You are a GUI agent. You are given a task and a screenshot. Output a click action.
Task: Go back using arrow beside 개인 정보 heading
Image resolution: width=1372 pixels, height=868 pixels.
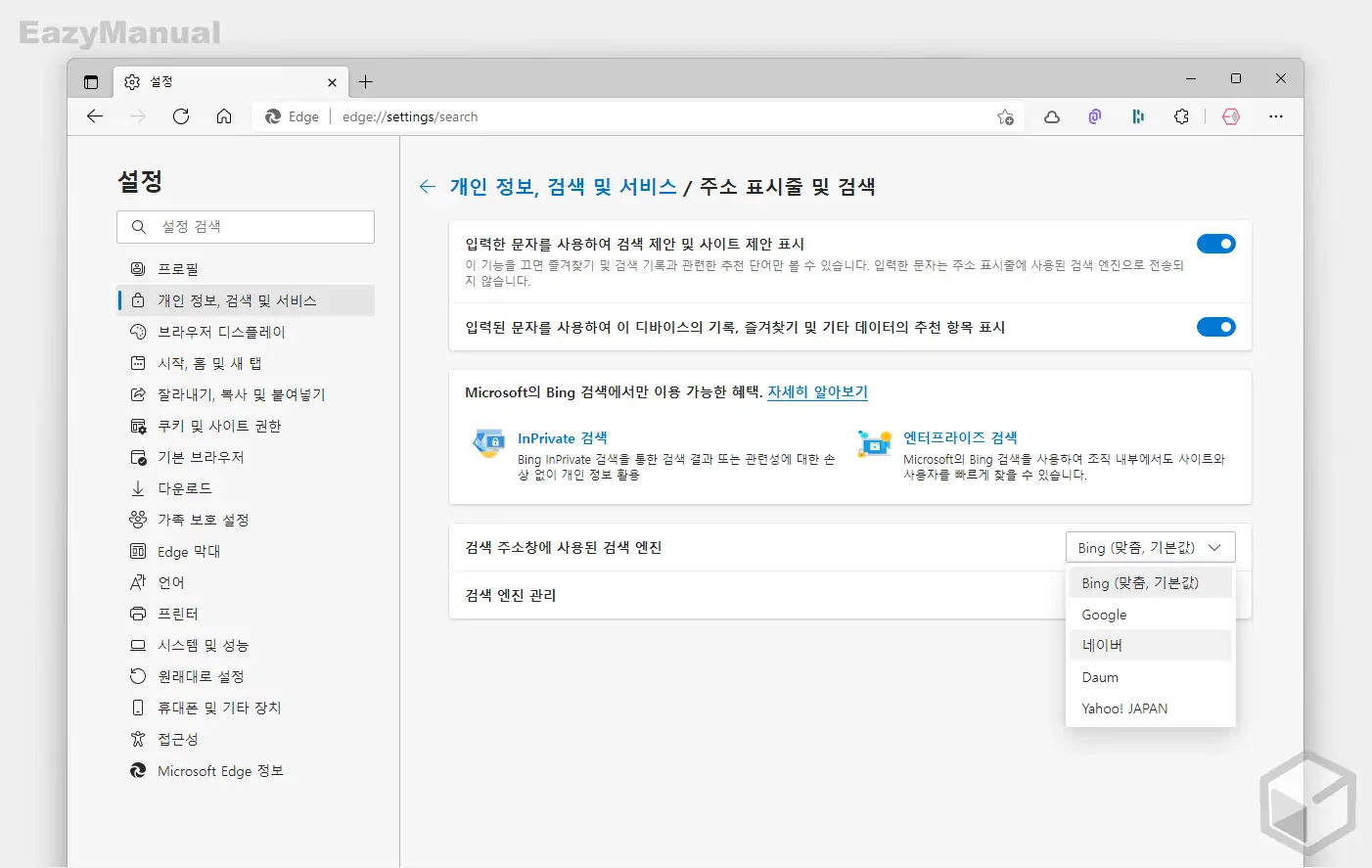(428, 187)
